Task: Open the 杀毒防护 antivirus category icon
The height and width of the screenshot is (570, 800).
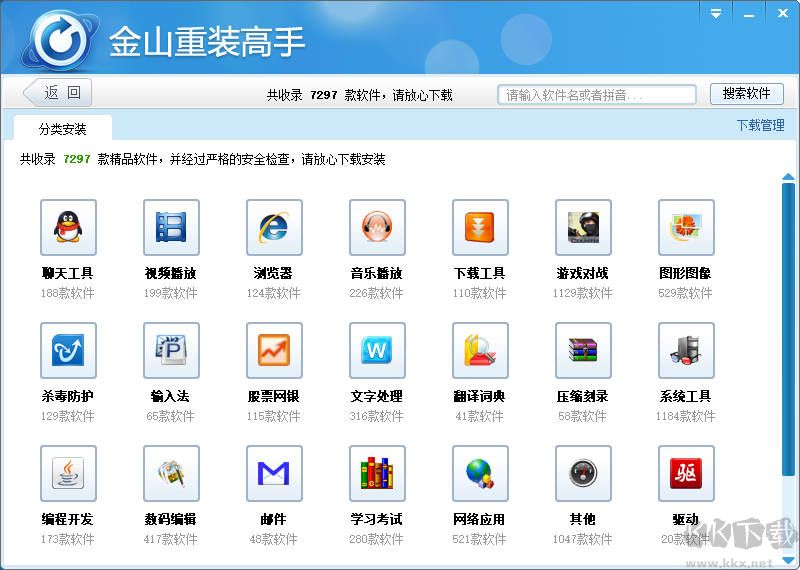Action: coord(68,351)
